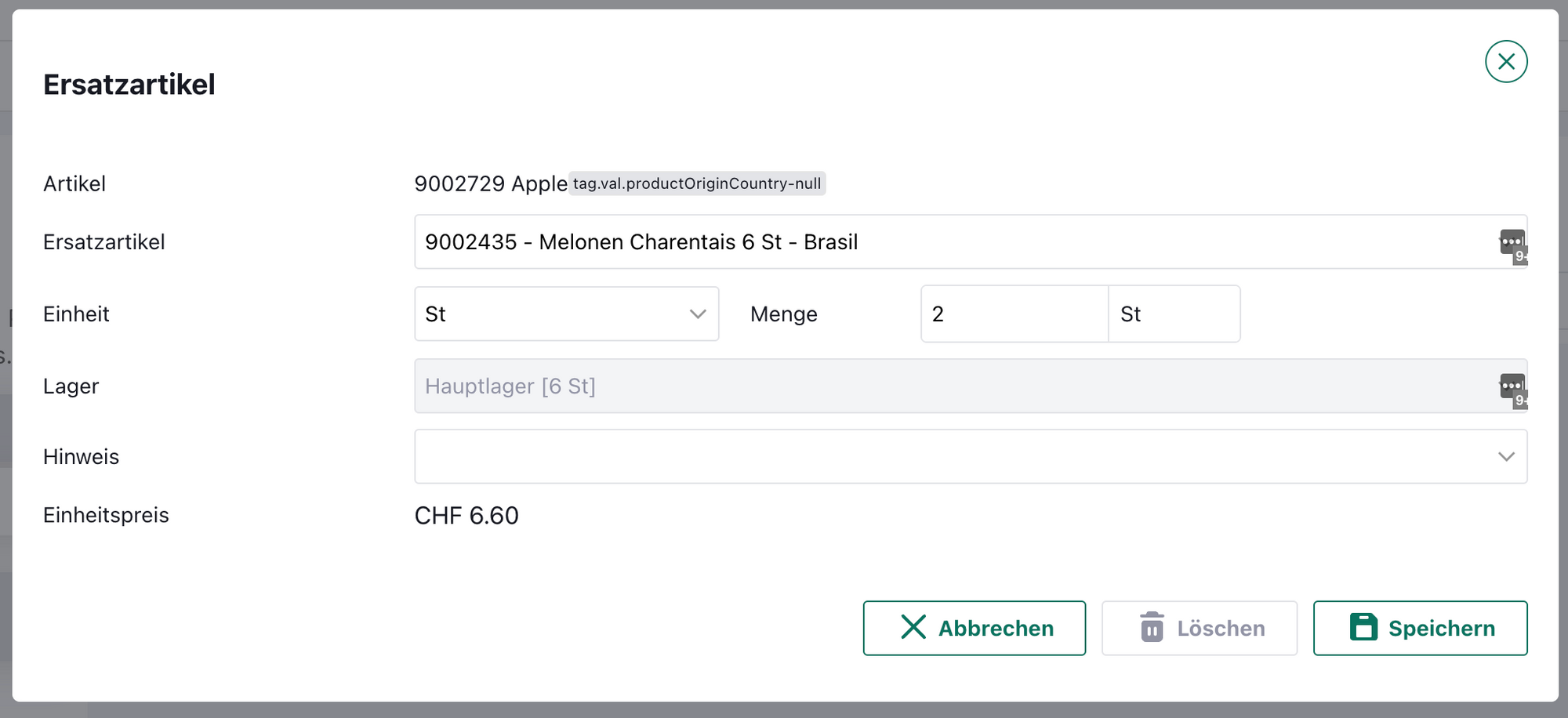1568x718 pixels.
Task: Open the empty Hinweis select box
Action: (941, 457)
